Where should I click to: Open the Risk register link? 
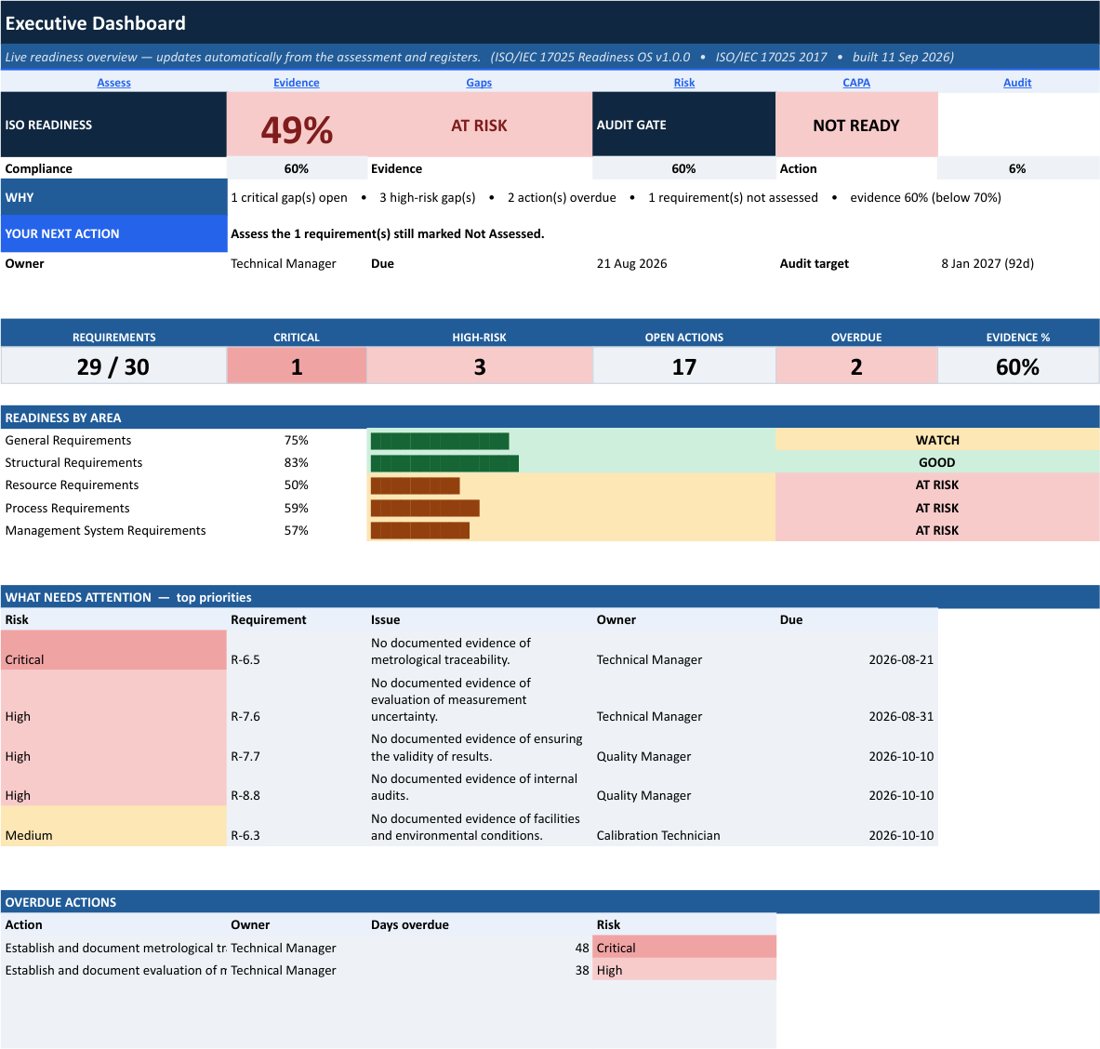[684, 82]
